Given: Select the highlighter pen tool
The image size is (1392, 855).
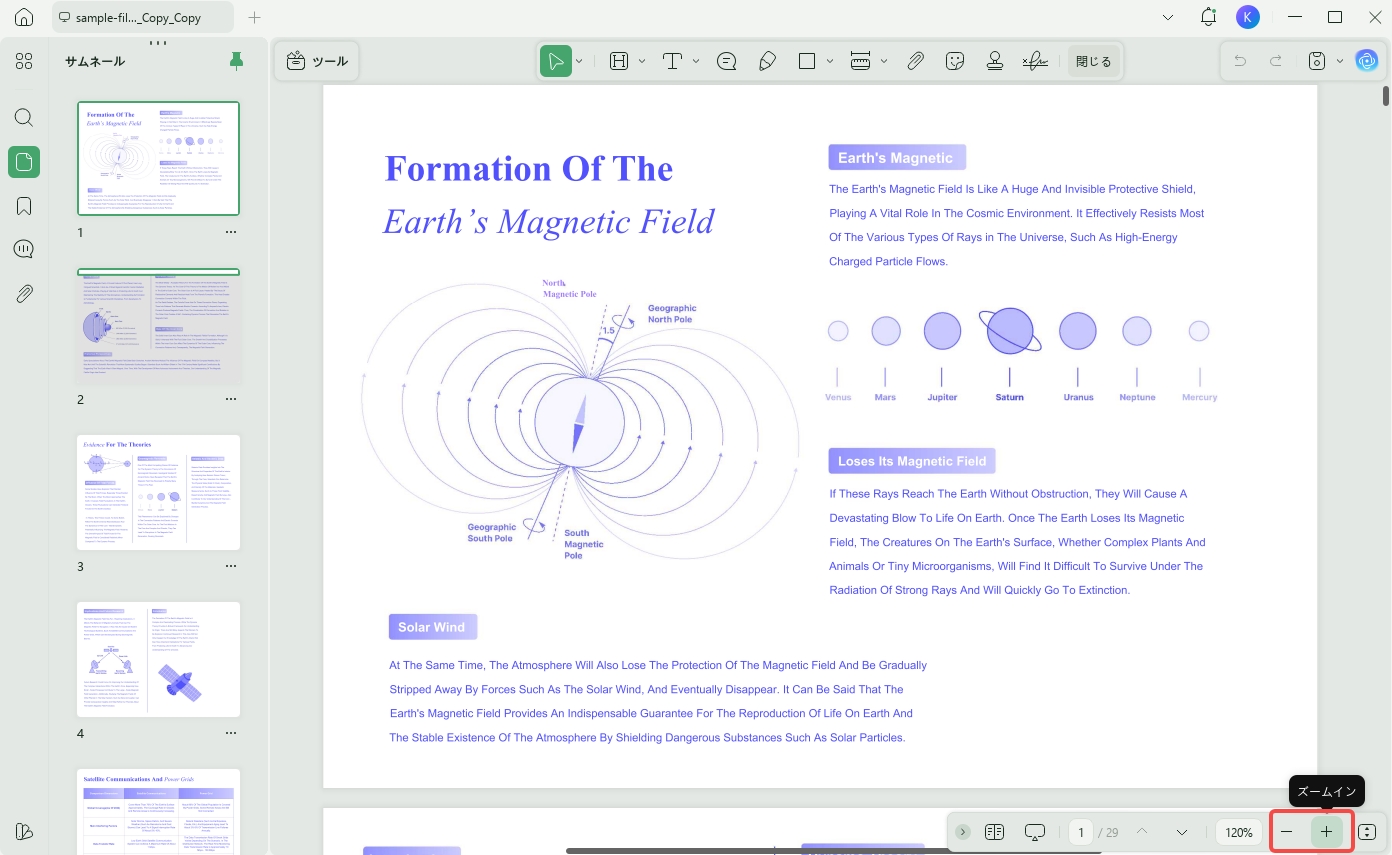Looking at the screenshot, I should click(767, 61).
